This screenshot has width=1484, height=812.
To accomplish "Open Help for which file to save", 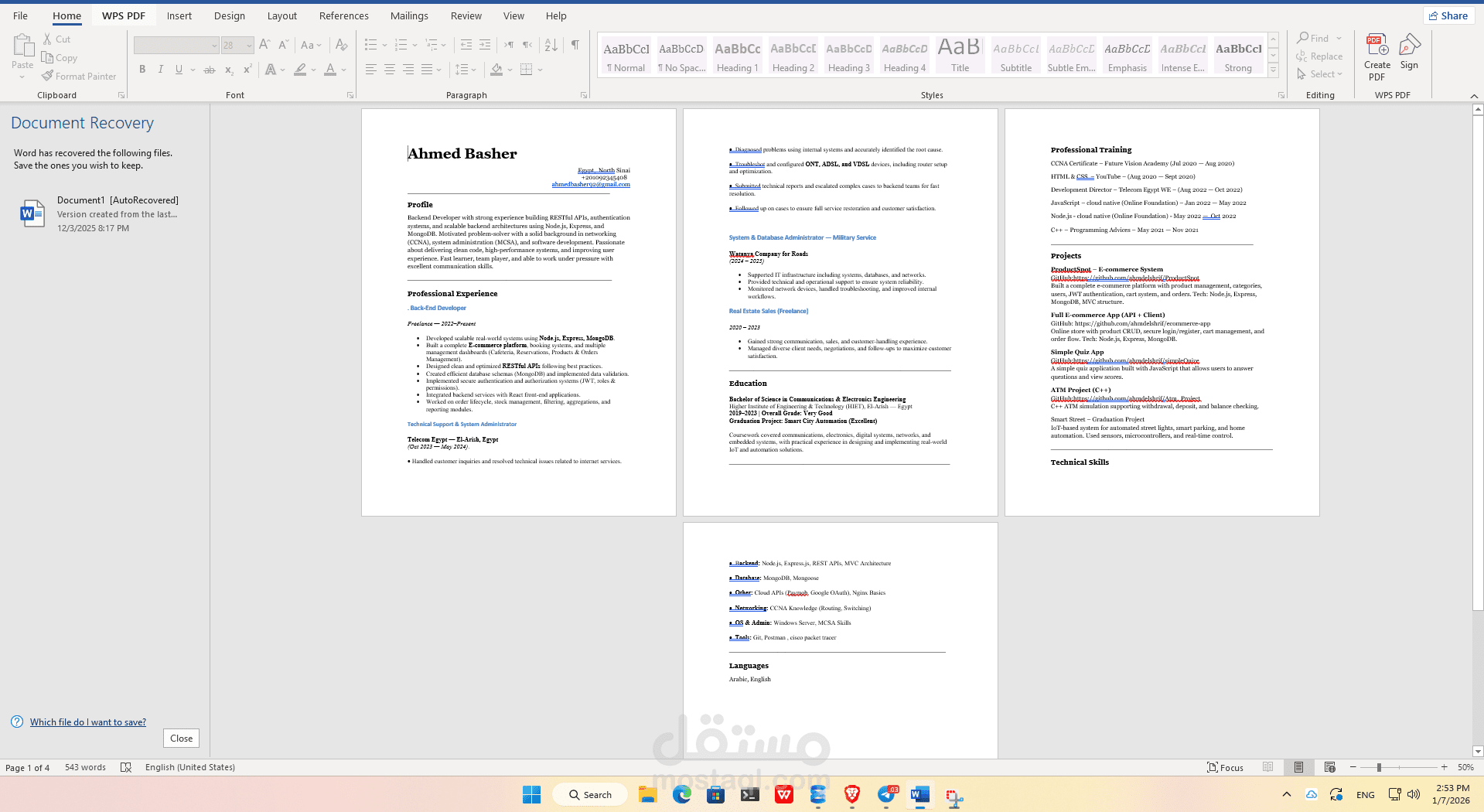I will pyautogui.click(x=17, y=722).
